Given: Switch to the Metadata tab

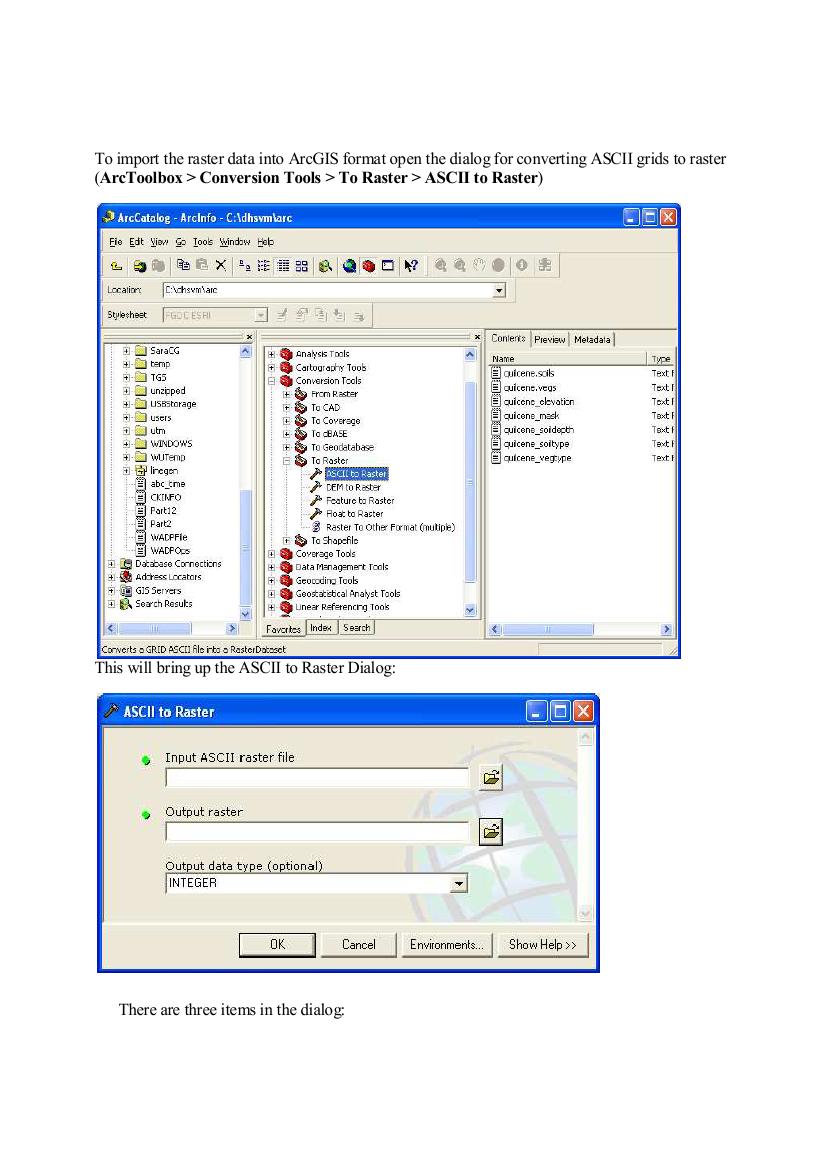Looking at the screenshot, I should 592,339.
